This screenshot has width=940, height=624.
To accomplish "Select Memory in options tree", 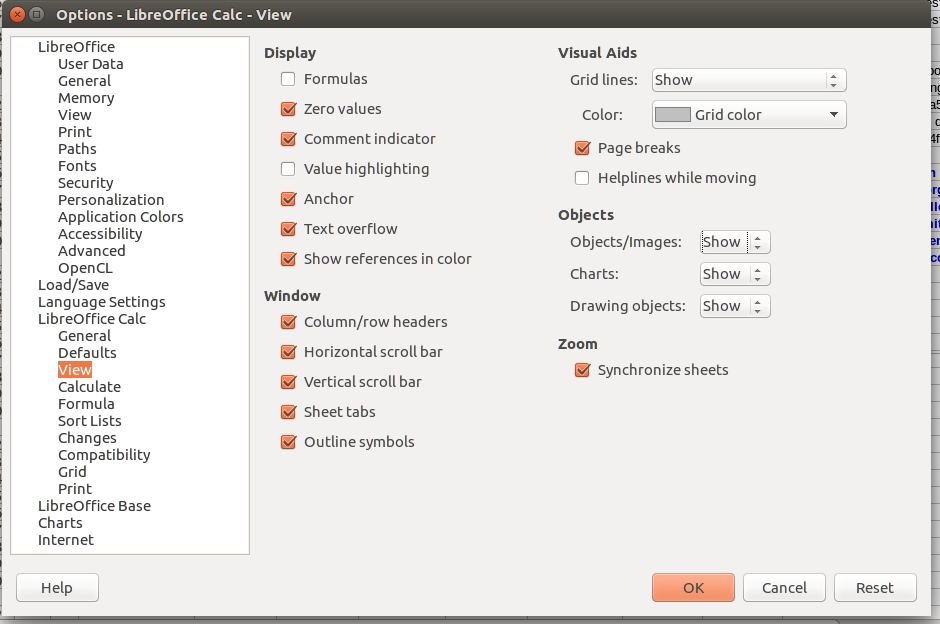I will pos(86,98).
